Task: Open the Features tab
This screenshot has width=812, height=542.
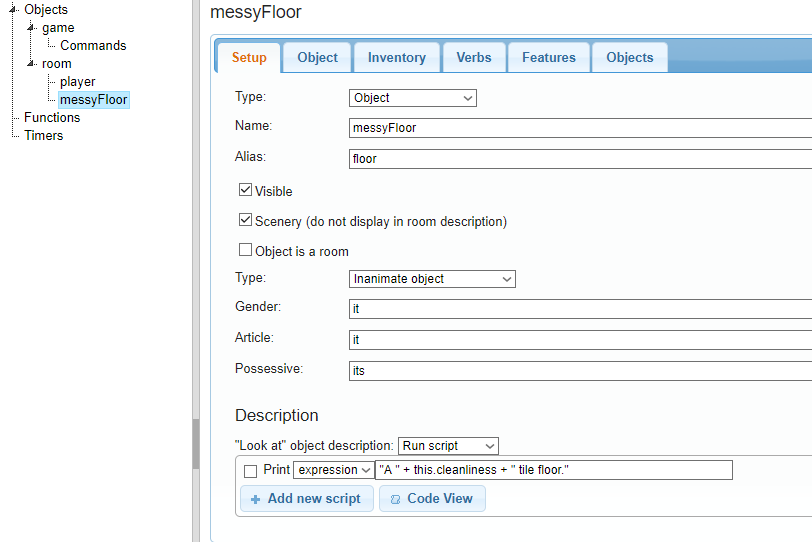Action: click(548, 58)
